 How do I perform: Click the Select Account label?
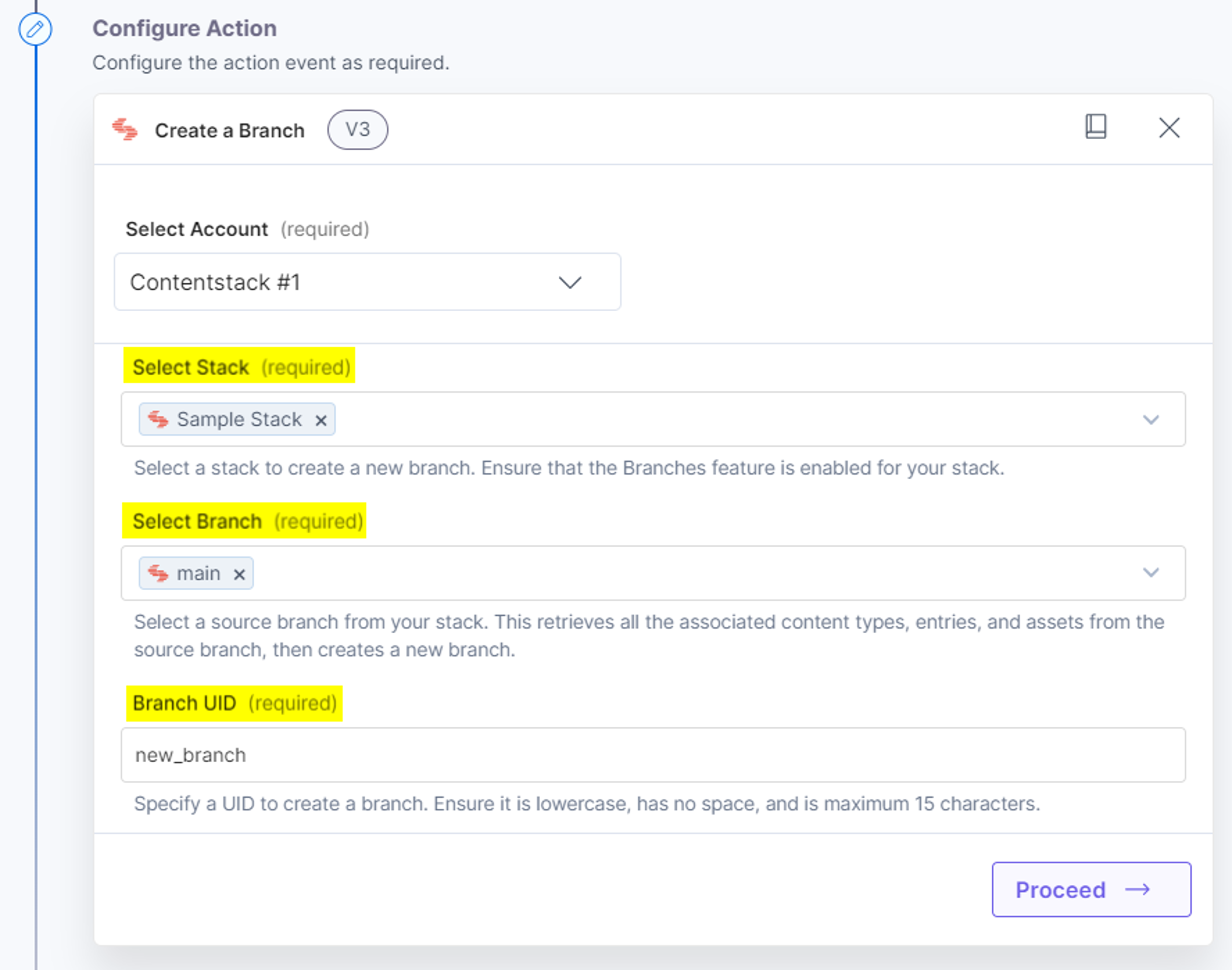click(x=196, y=230)
